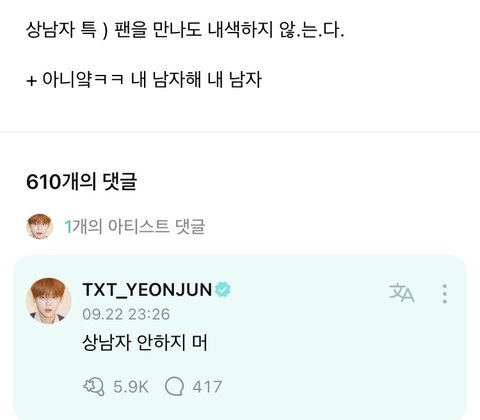The width and height of the screenshot is (480, 420).
Task: Click small avatar beside artist comments label
Action: 40,227
